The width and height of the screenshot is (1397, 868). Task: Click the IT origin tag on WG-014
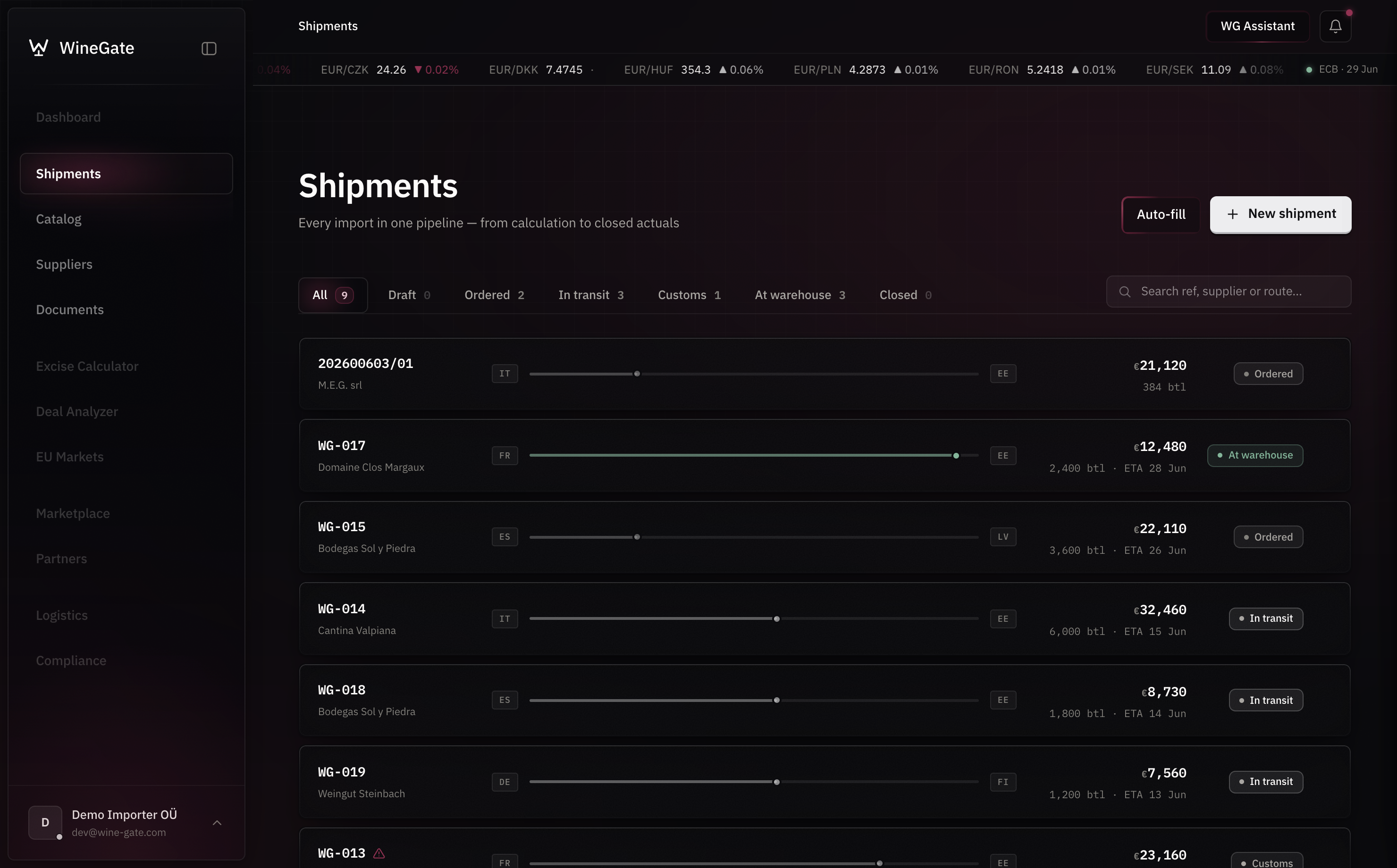(505, 619)
